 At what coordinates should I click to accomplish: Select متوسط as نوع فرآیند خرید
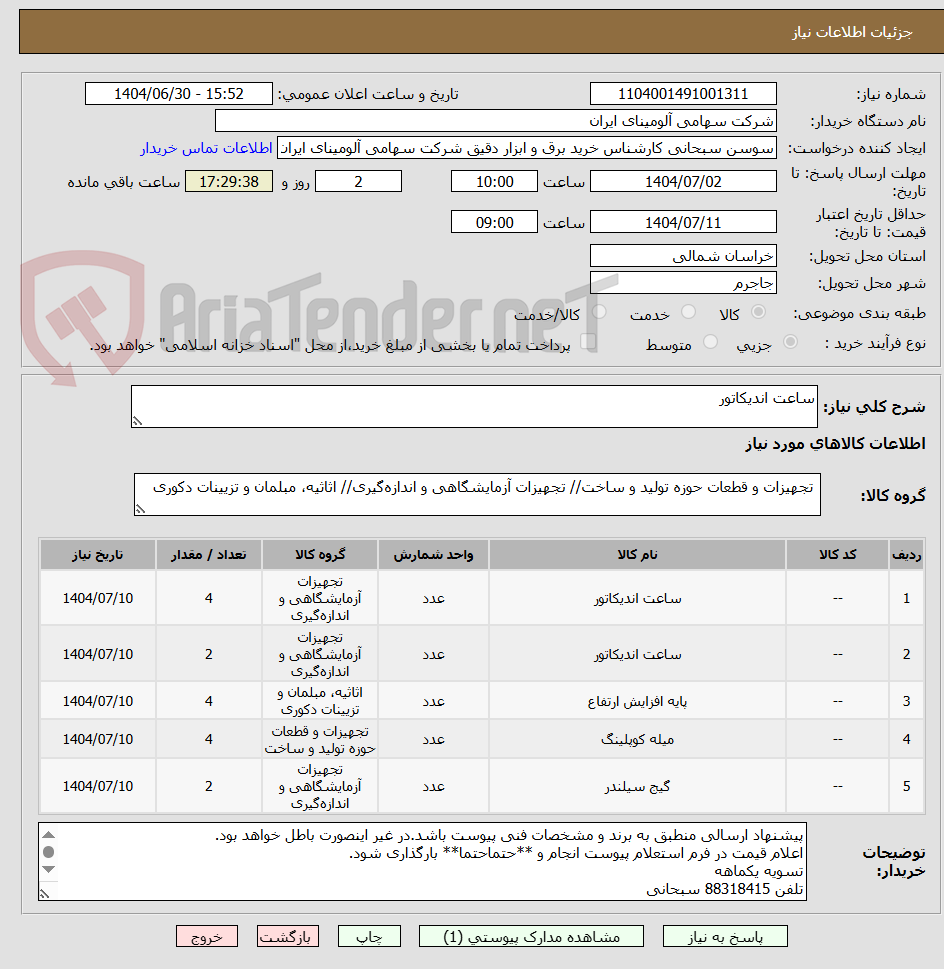tap(710, 341)
